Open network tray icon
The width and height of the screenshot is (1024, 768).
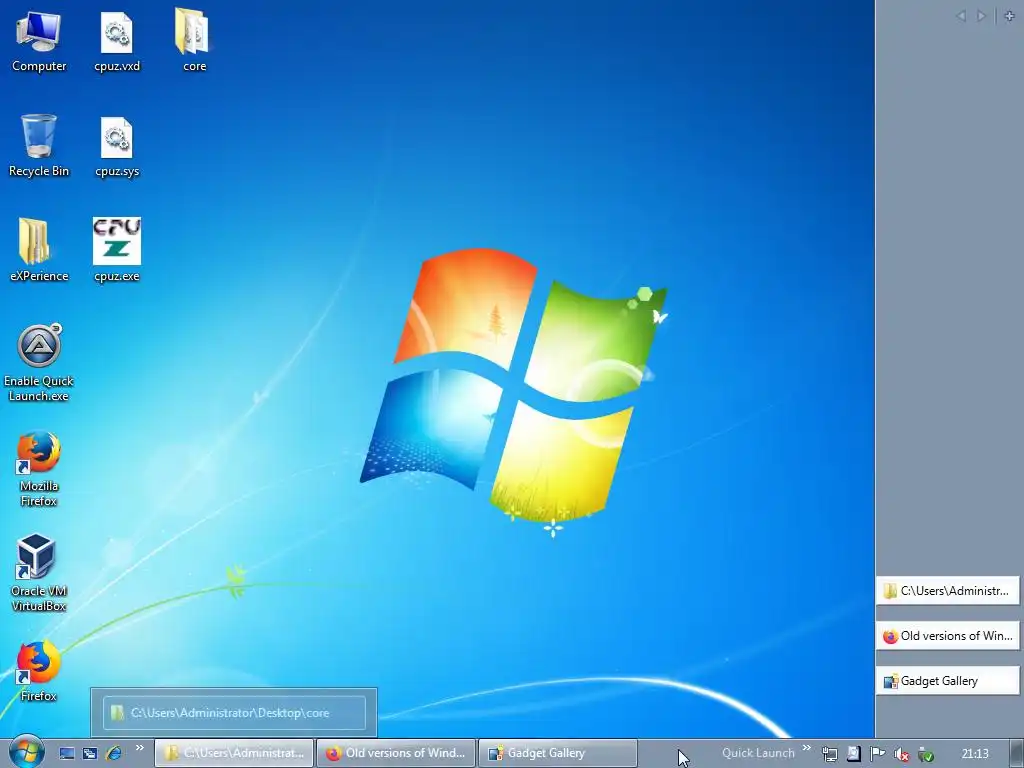[x=830, y=754]
